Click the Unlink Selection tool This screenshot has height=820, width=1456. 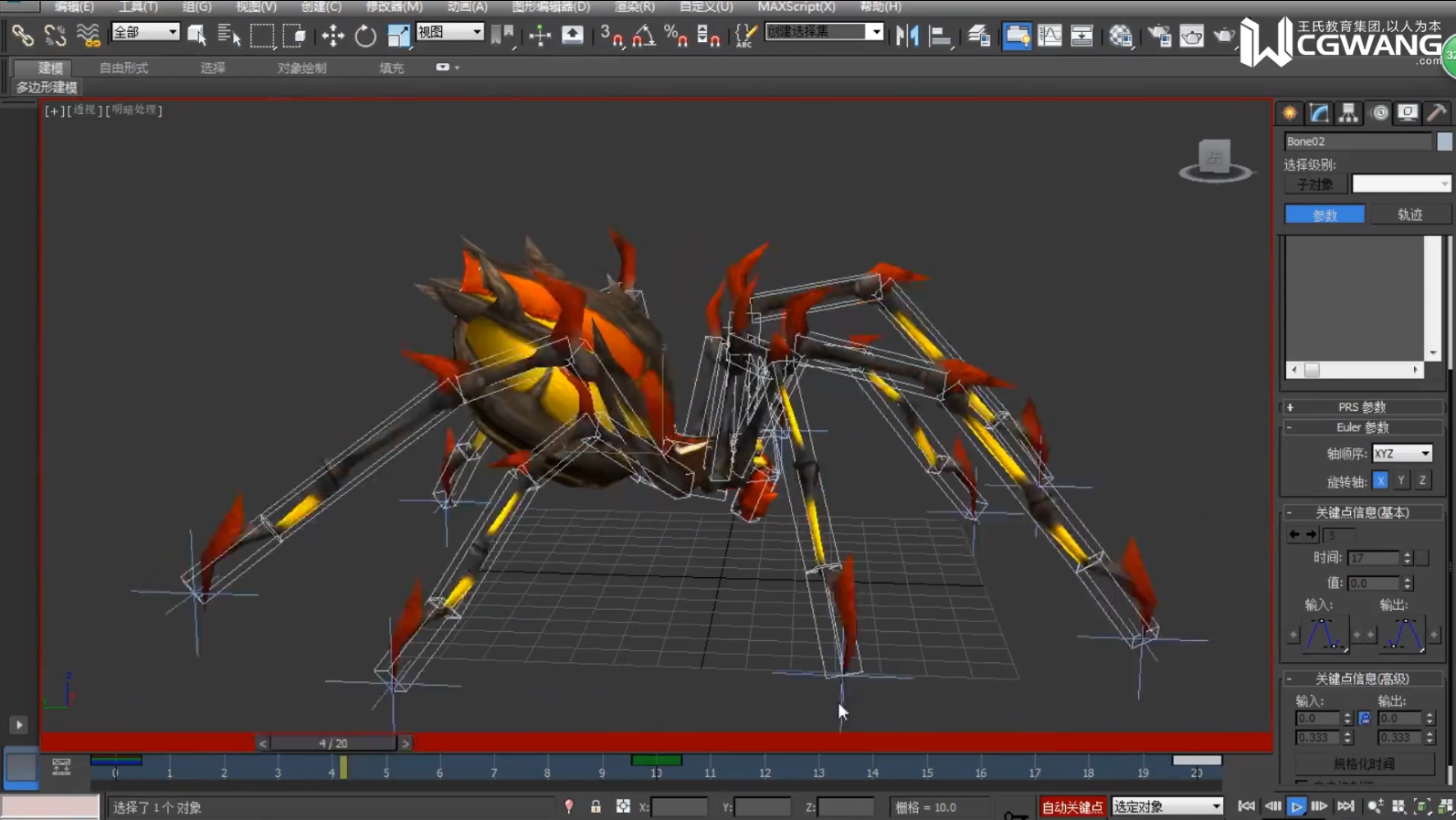click(55, 36)
